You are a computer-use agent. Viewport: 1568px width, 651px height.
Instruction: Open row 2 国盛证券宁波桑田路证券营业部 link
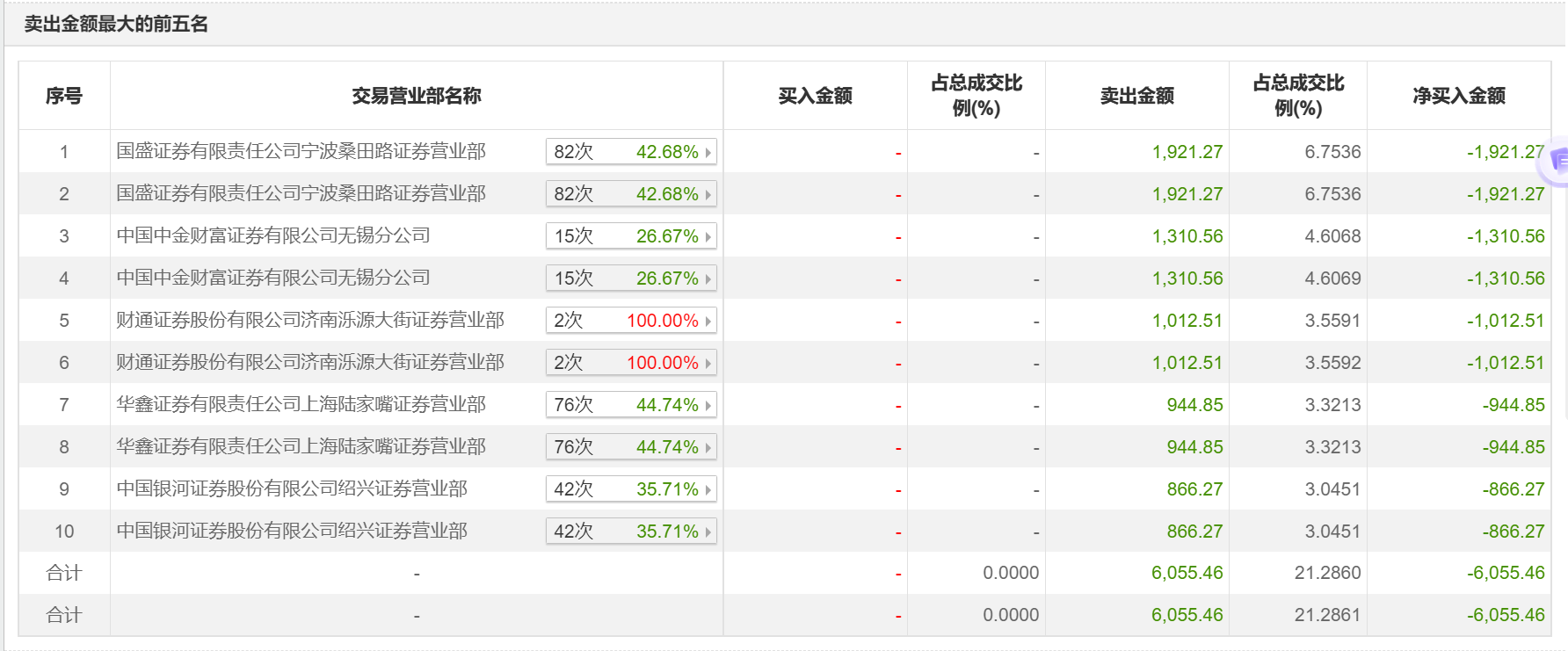coord(301,193)
